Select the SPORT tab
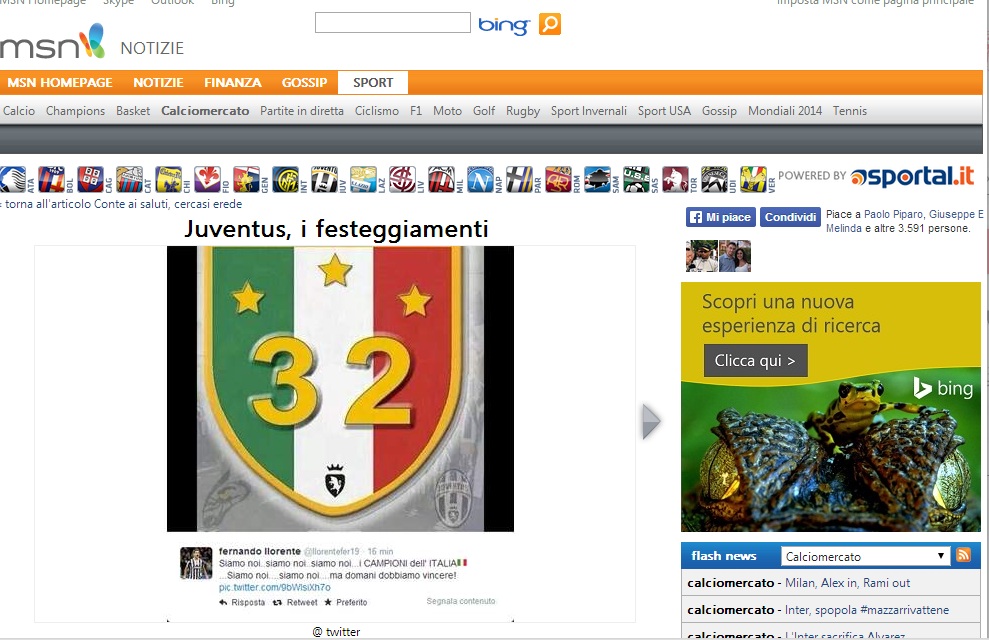This screenshot has height=640, width=989. (373, 83)
